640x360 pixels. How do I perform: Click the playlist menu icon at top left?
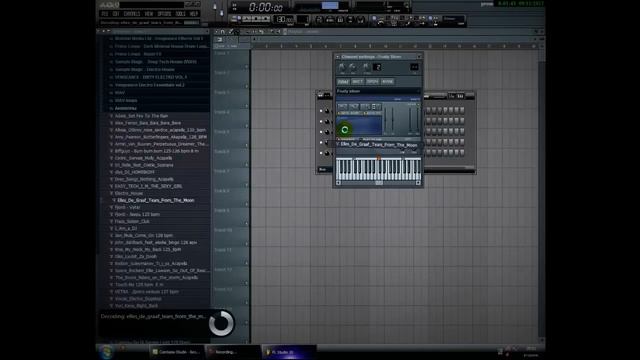point(217,32)
